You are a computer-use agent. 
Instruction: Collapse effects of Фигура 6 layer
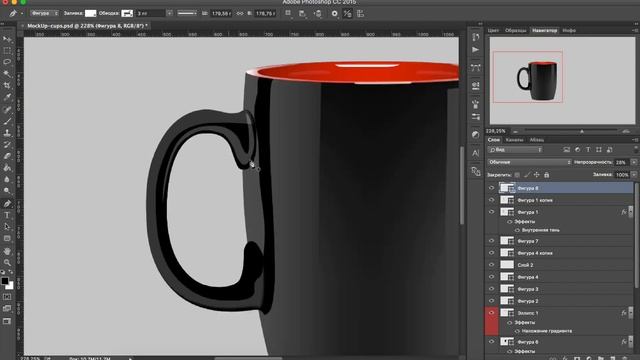[x=631, y=341]
